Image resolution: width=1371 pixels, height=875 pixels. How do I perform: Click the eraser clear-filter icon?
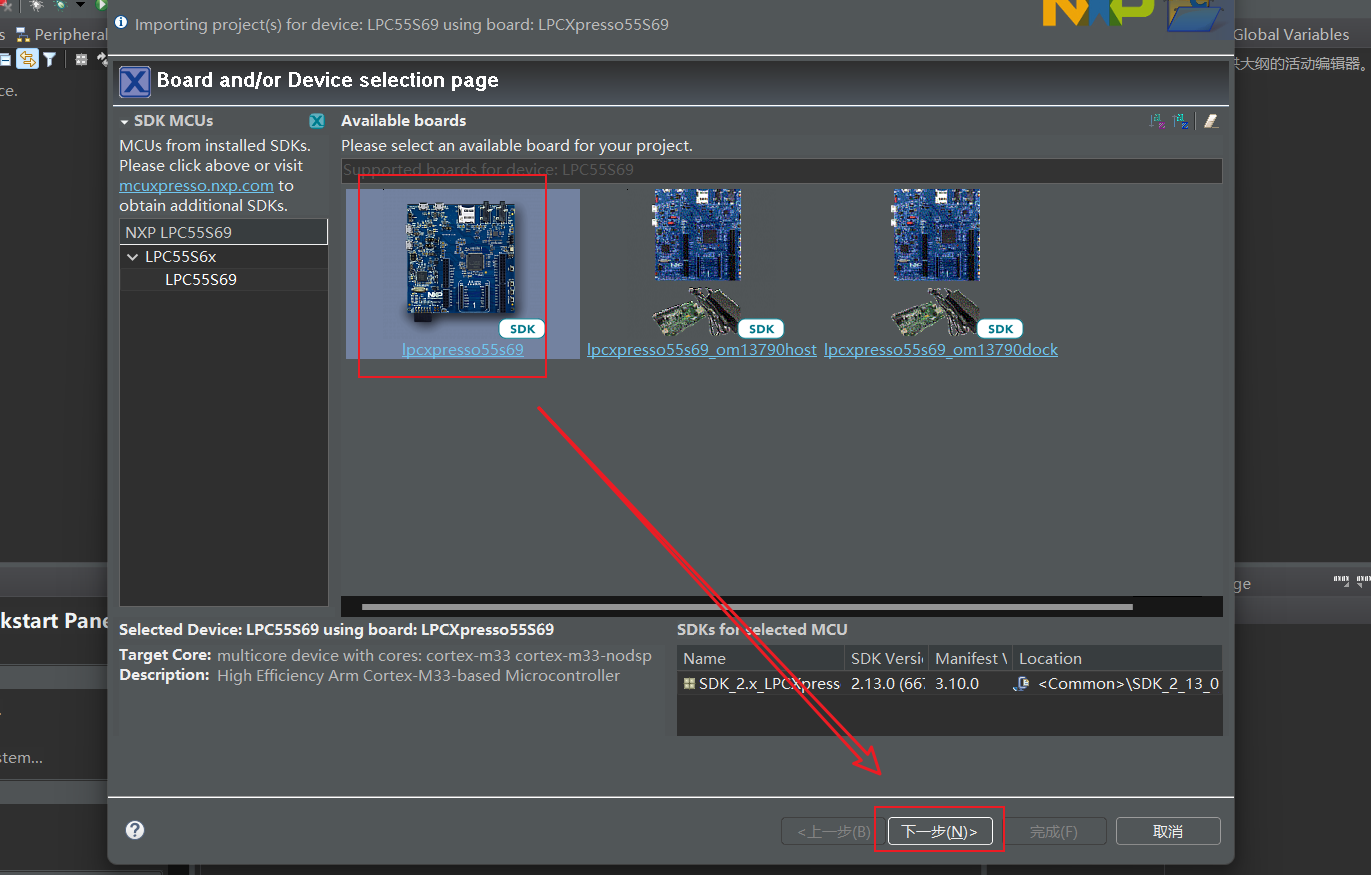(x=1211, y=121)
